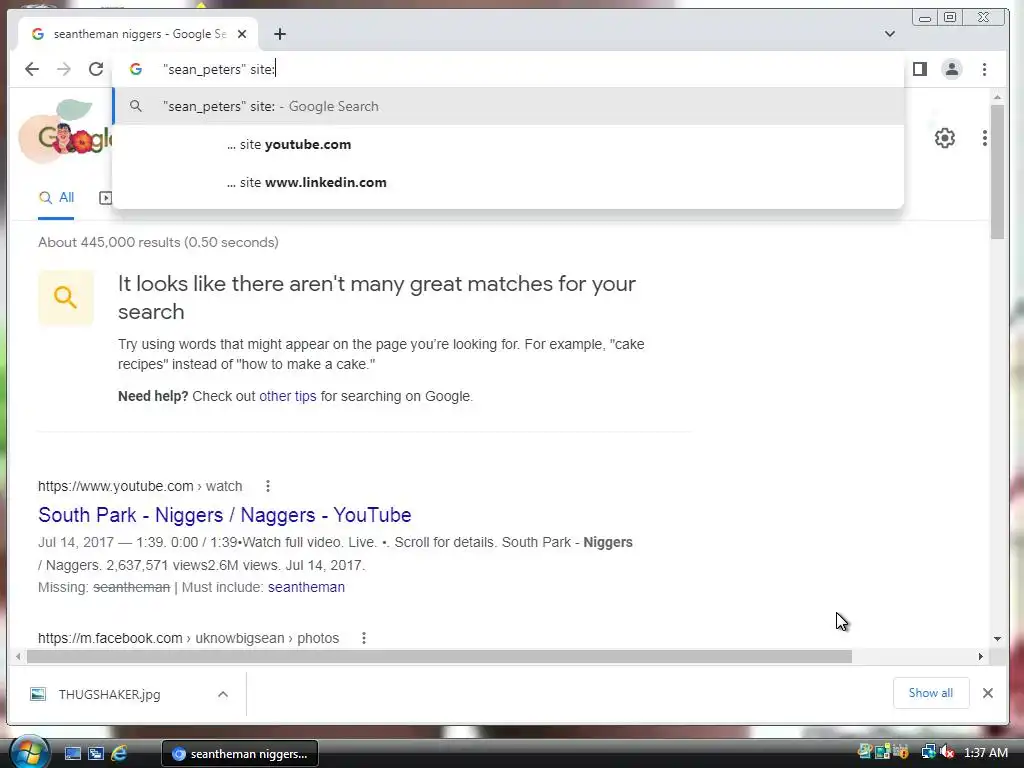Click the yellow magnifier tips icon

click(x=65, y=298)
